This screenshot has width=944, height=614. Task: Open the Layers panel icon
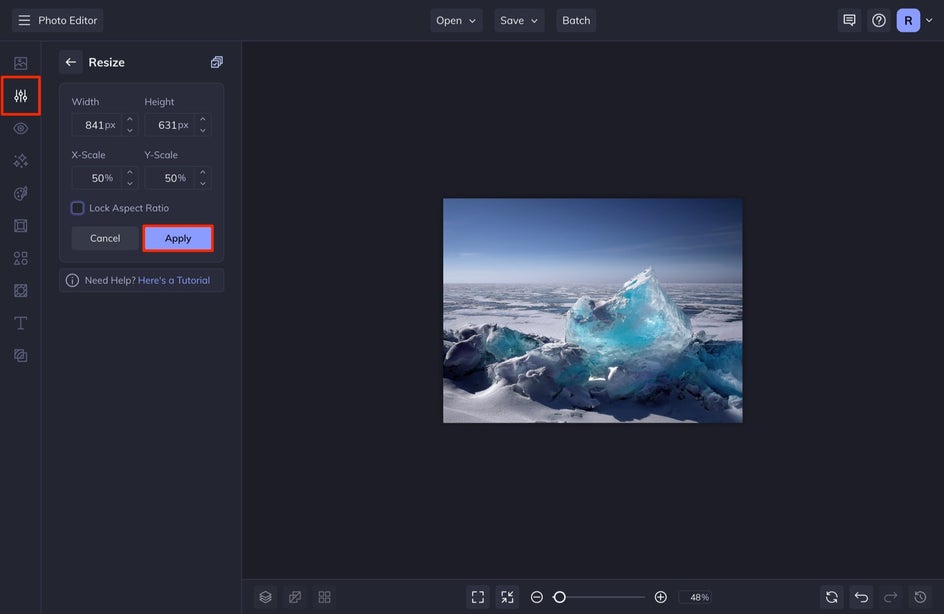tap(266, 597)
